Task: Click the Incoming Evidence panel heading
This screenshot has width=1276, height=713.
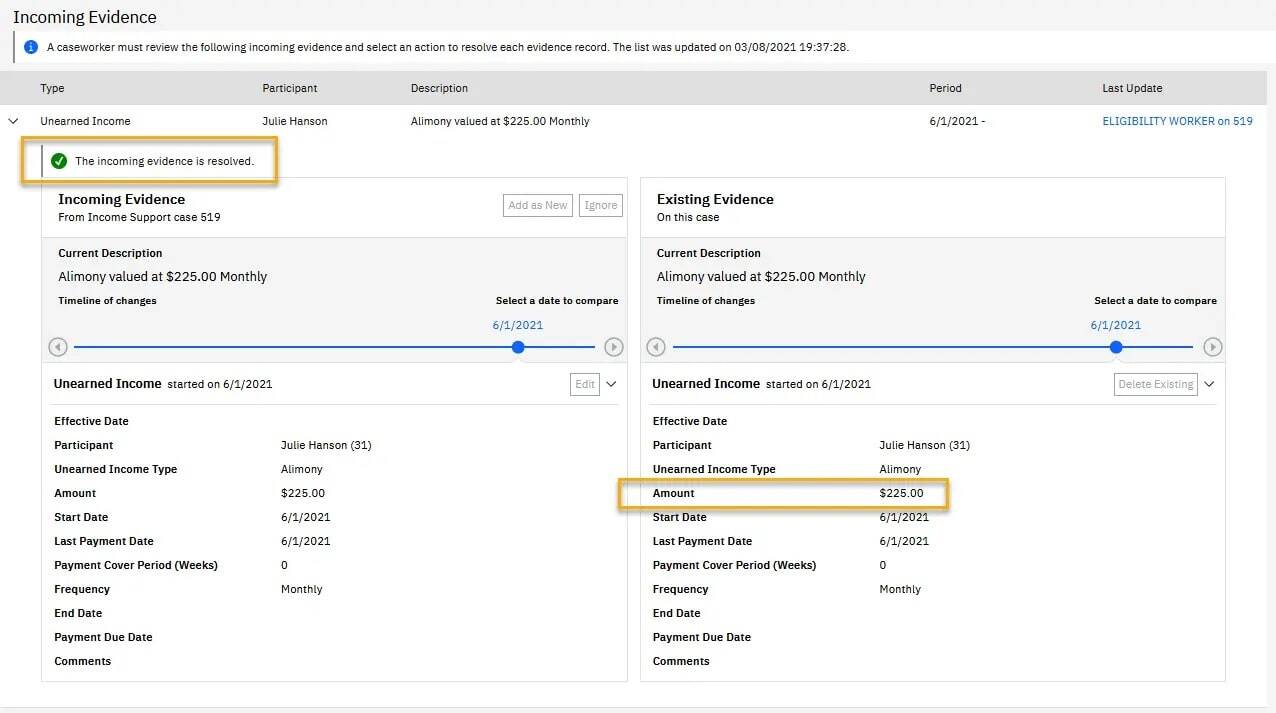Action: [122, 199]
